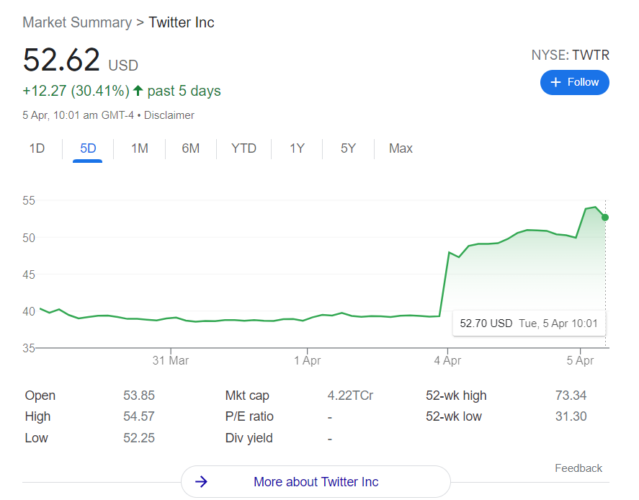The width and height of the screenshot is (639, 500).
Task: Click the 4 Apr date marker on axis
Action: (x=447, y=360)
